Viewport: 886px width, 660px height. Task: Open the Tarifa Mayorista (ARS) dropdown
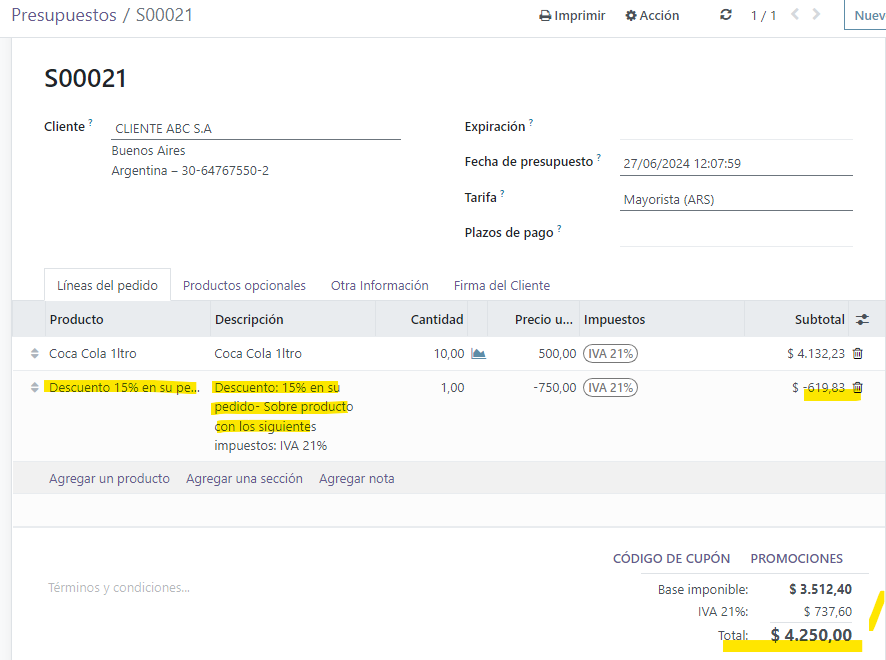[736, 199]
